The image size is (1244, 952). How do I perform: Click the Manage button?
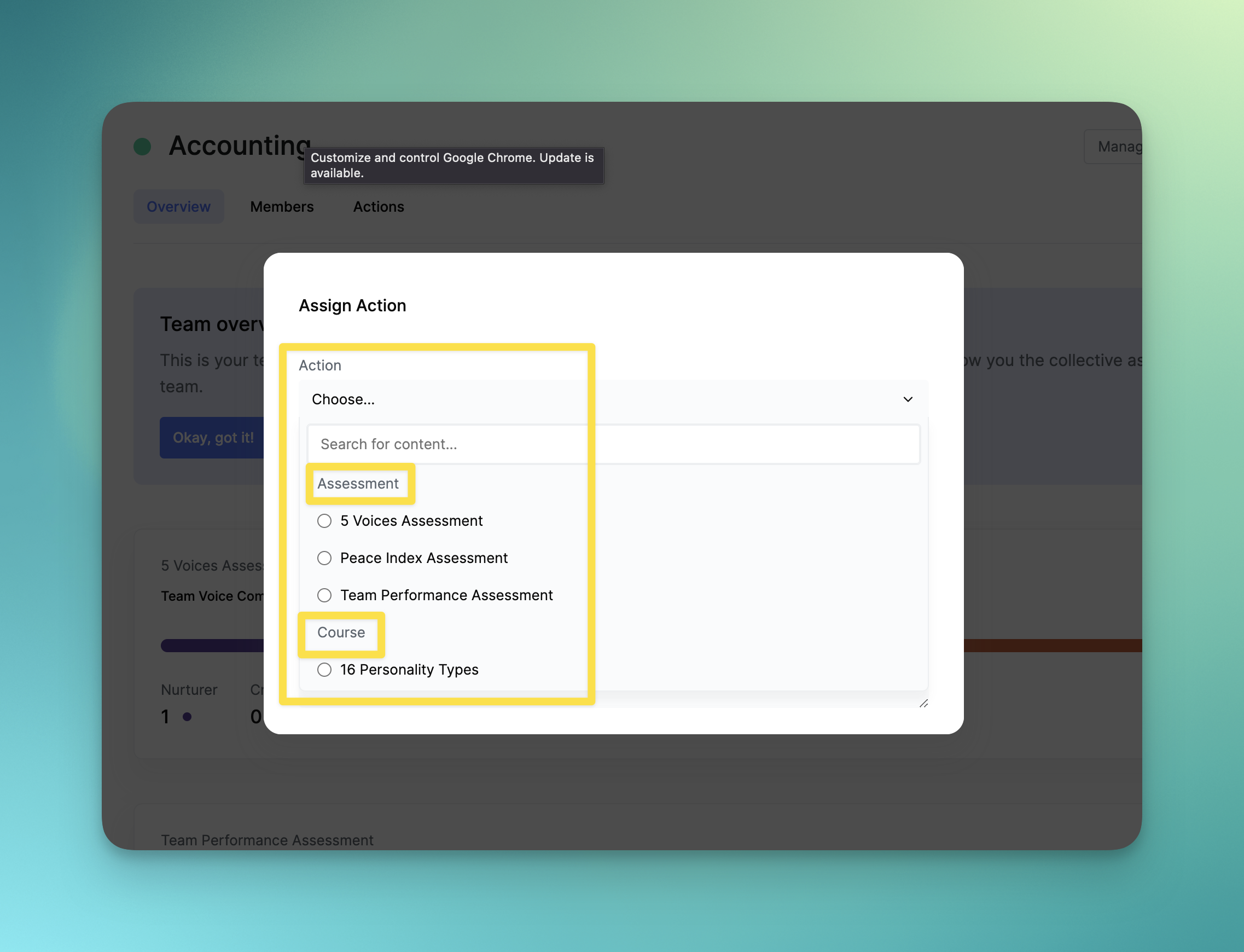click(1119, 146)
